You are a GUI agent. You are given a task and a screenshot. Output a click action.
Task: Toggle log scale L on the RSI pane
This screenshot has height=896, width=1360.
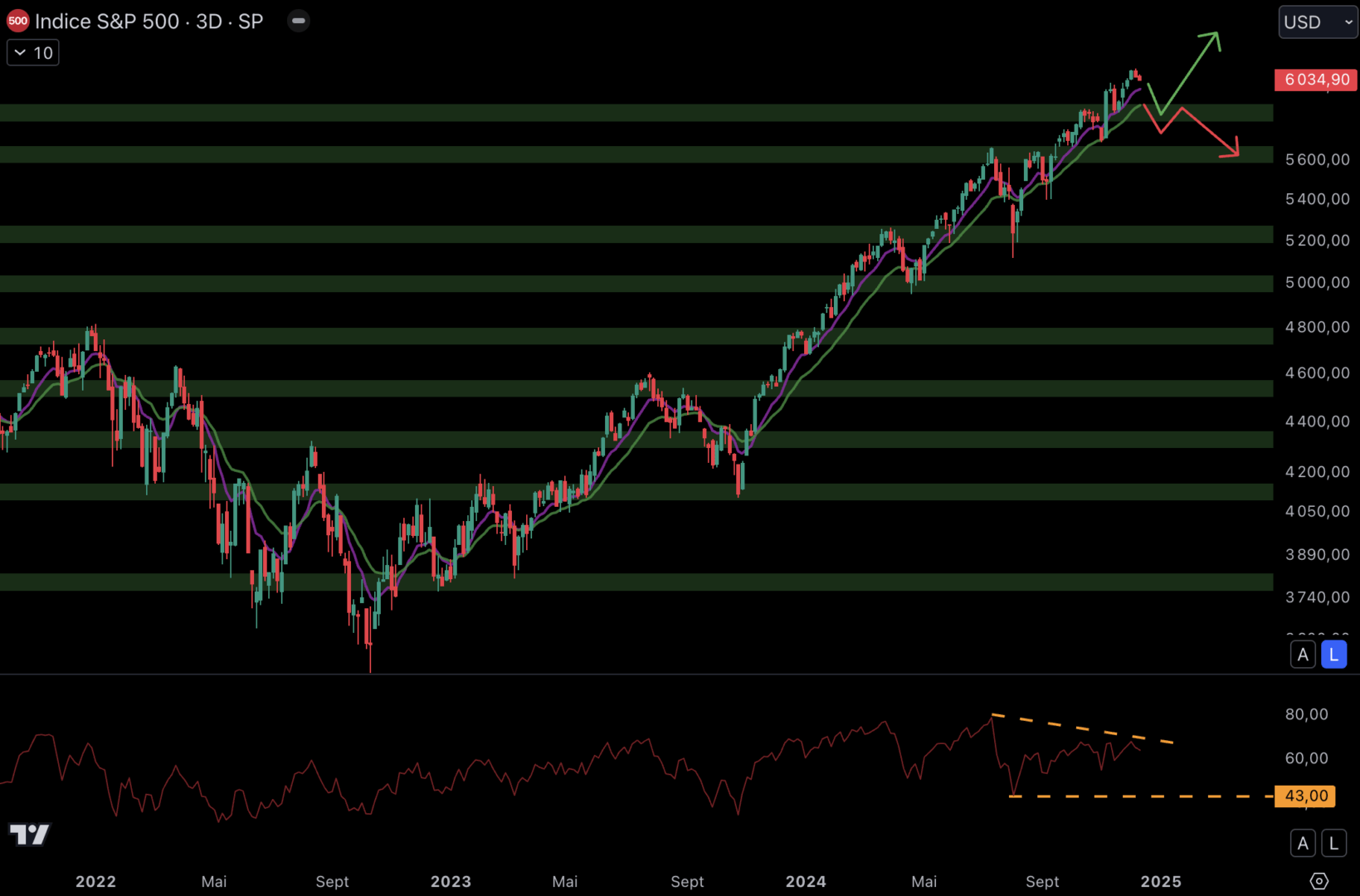point(1333,843)
